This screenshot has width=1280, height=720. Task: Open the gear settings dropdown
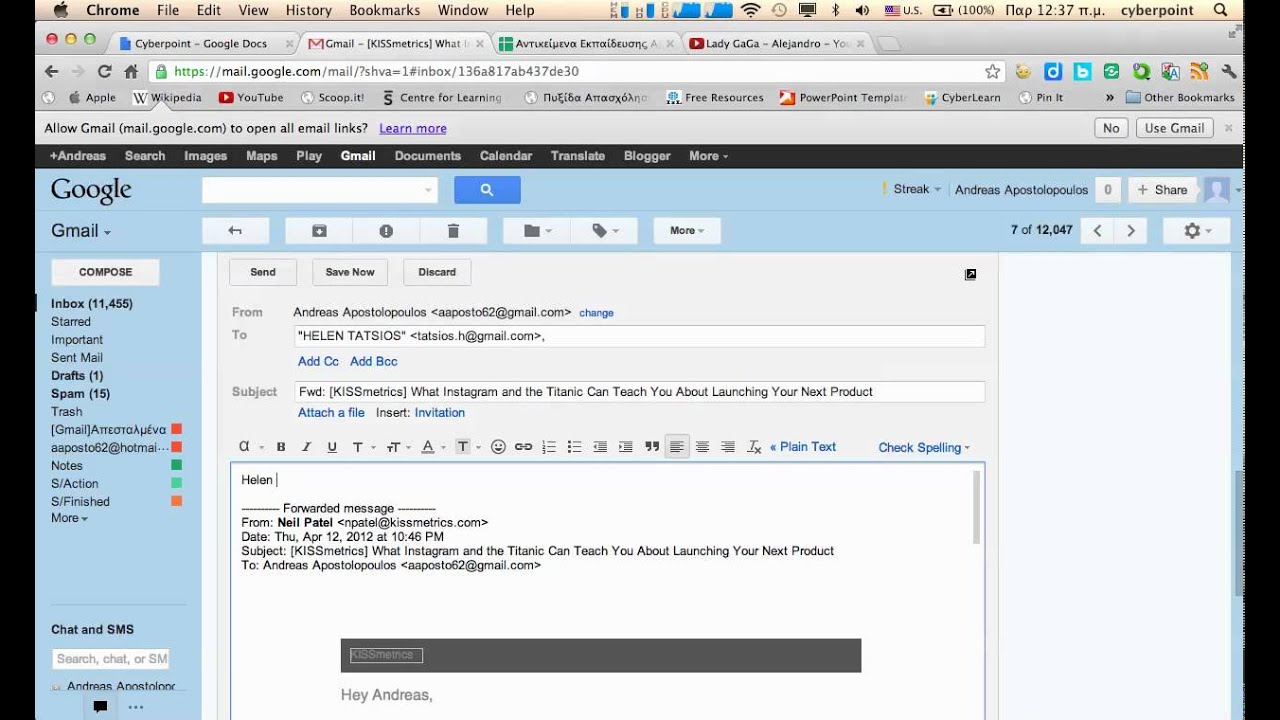pos(1197,231)
